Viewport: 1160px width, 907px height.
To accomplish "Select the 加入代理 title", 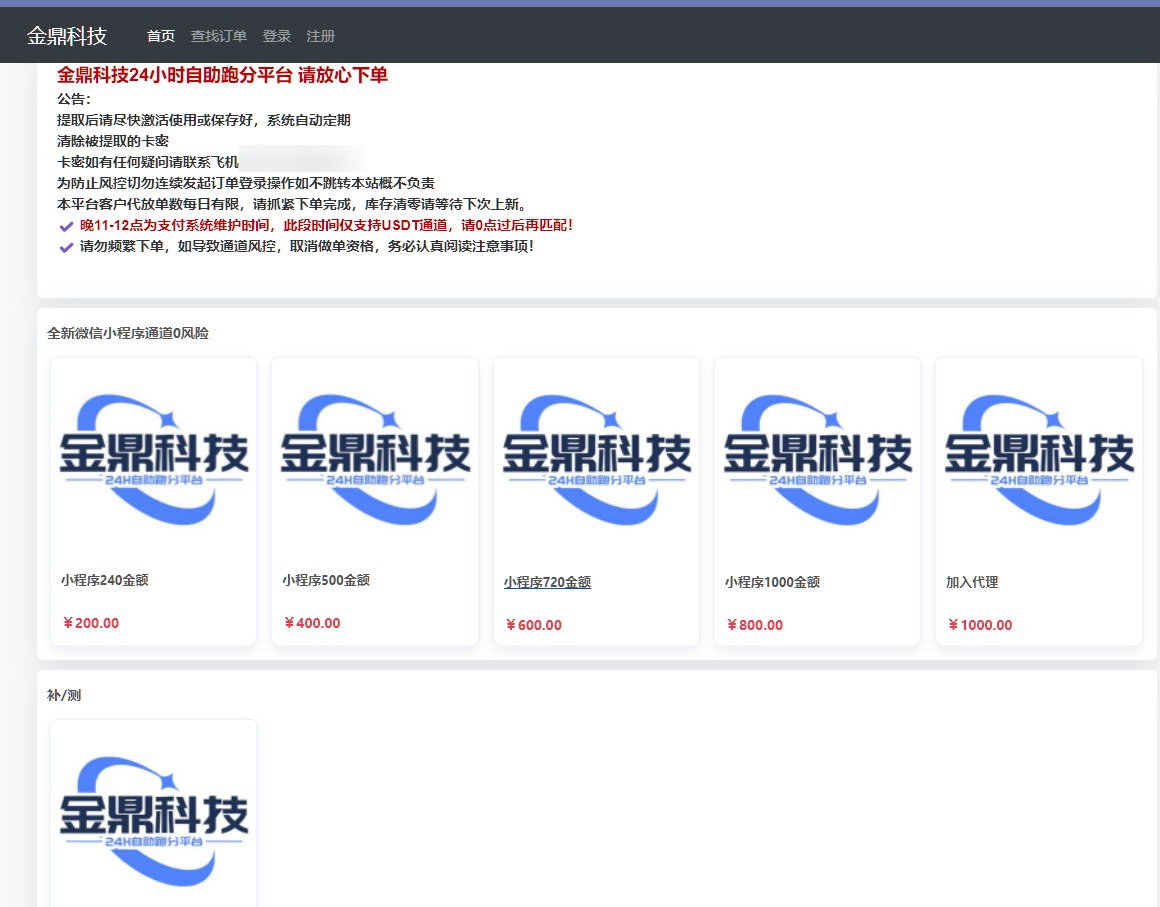I will coord(971,582).
